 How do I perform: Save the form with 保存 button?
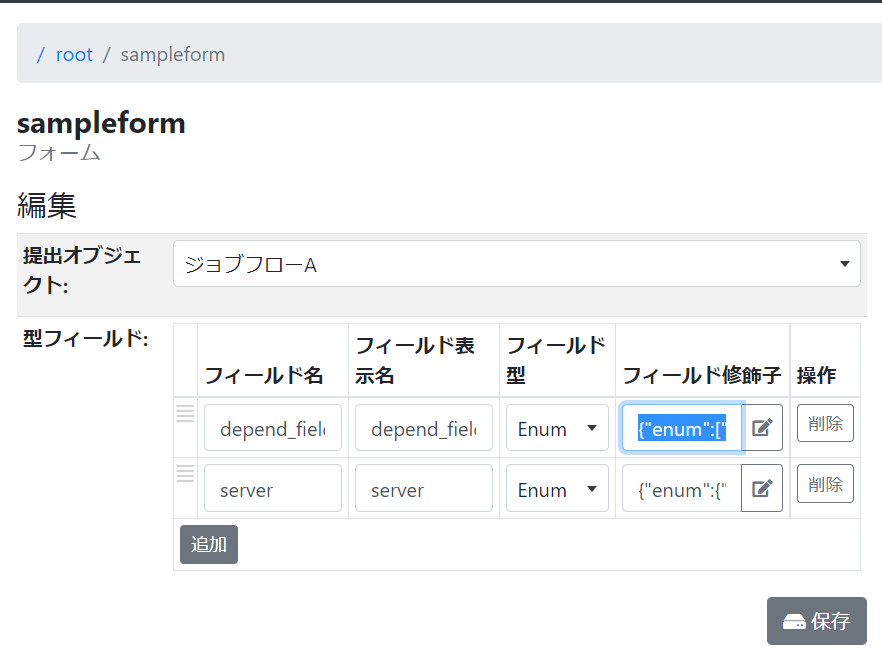(816, 621)
